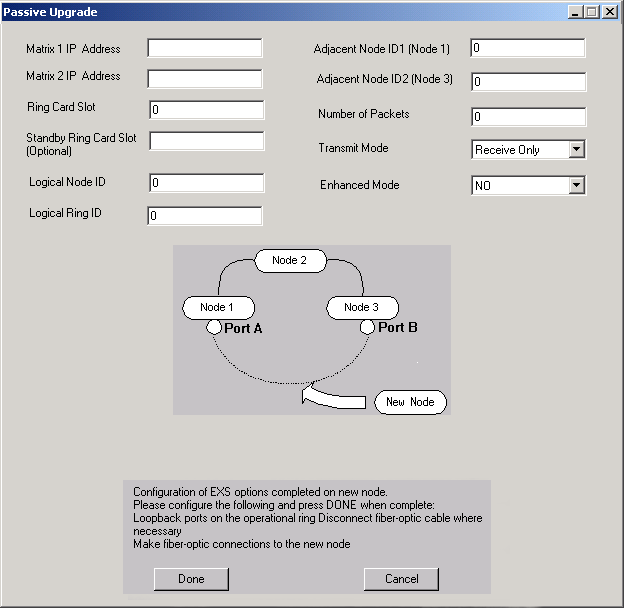Focus the Ring Card Slot input
The image size is (624, 608).
point(206,109)
